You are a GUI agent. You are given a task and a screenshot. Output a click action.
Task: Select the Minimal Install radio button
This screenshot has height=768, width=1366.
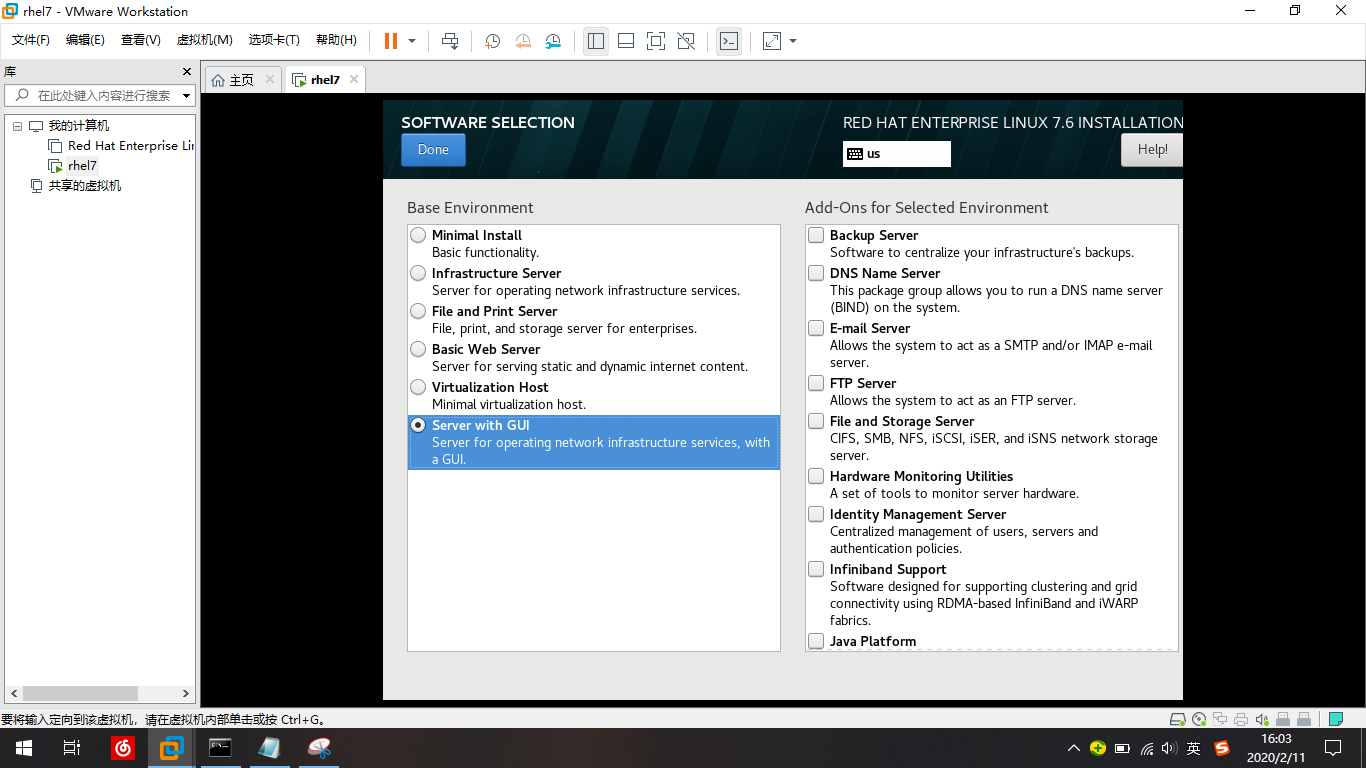(418, 235)
